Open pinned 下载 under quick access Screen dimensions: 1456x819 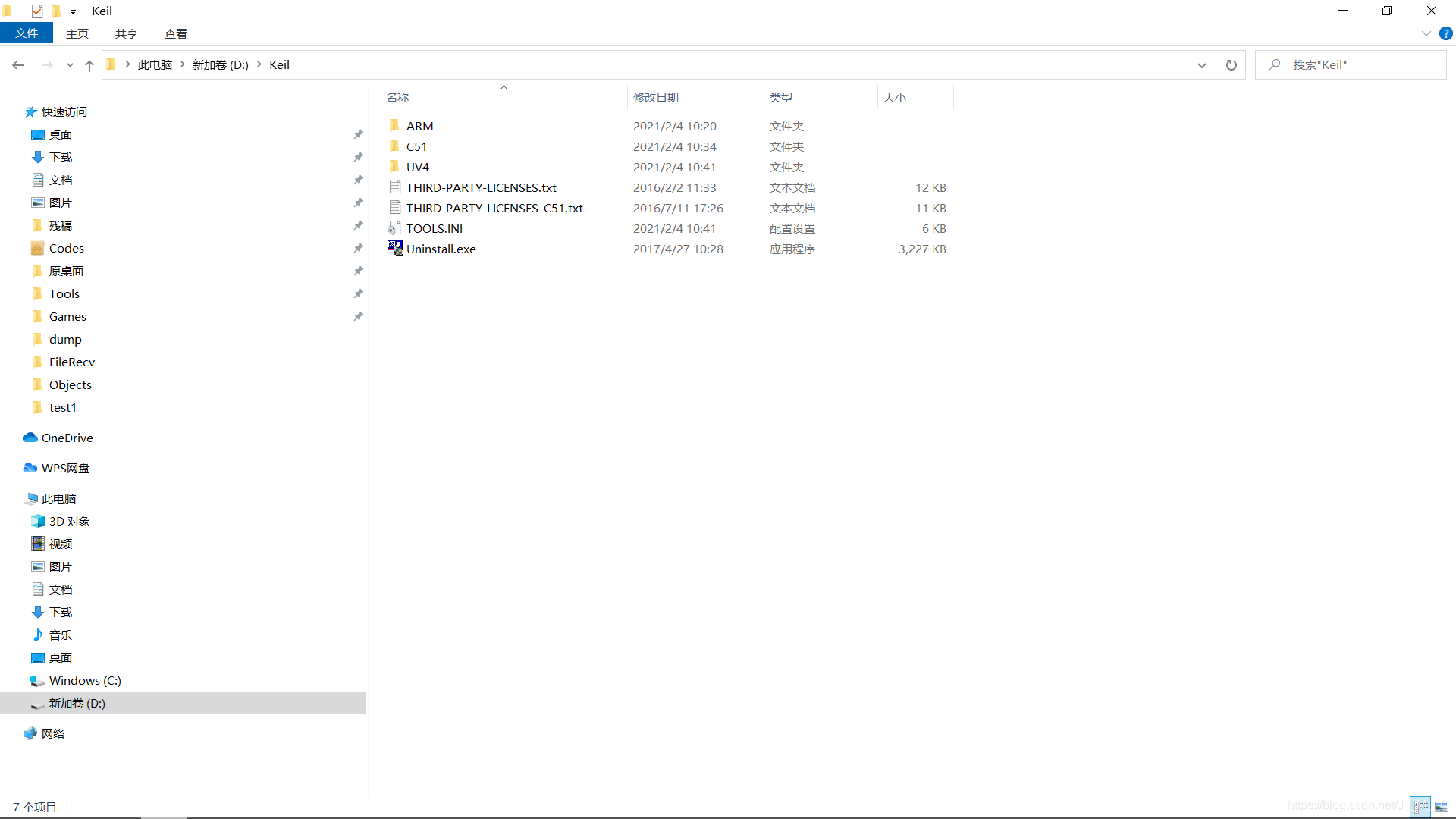click(x=61, y=157)
